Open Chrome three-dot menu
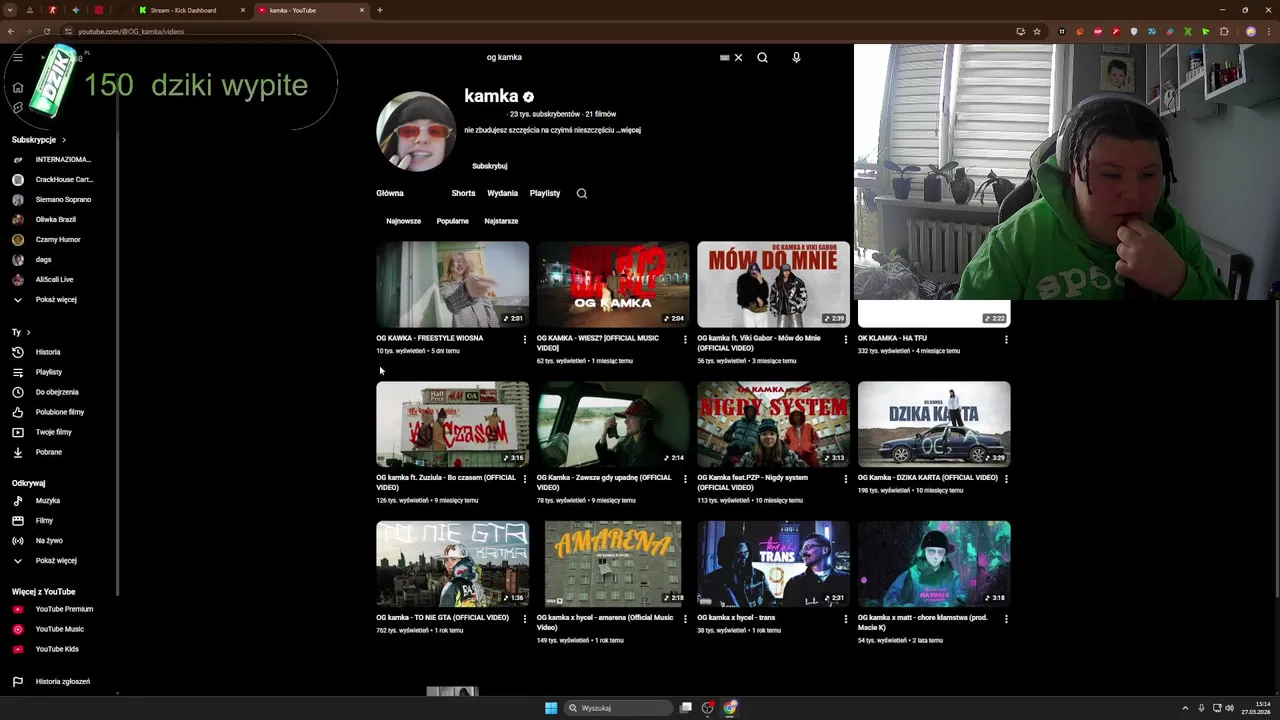1280x720 pixels. point(1268,31)
